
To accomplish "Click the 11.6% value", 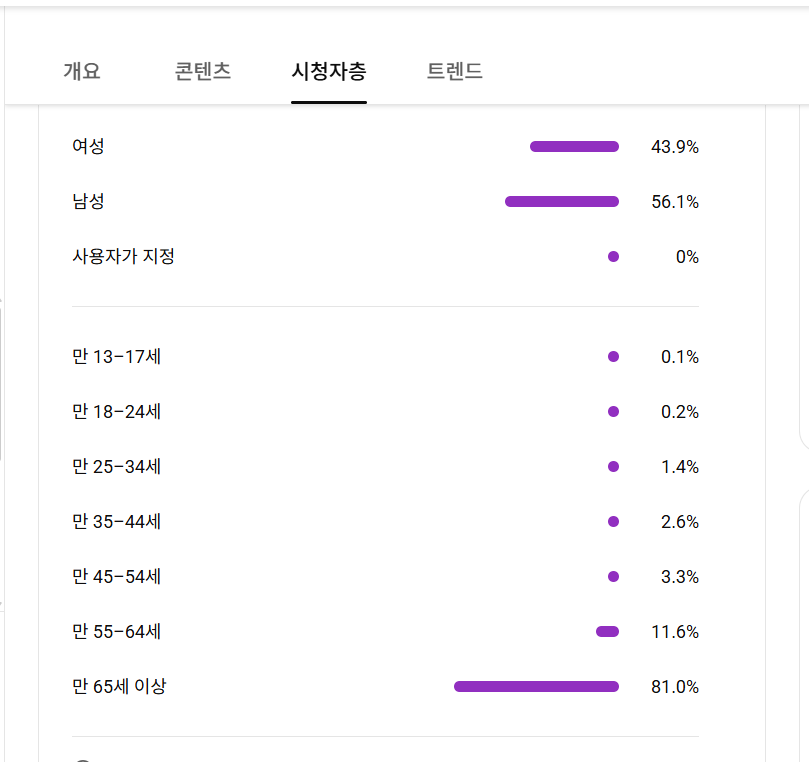I will pyautogui.click(x=675, y=632).
